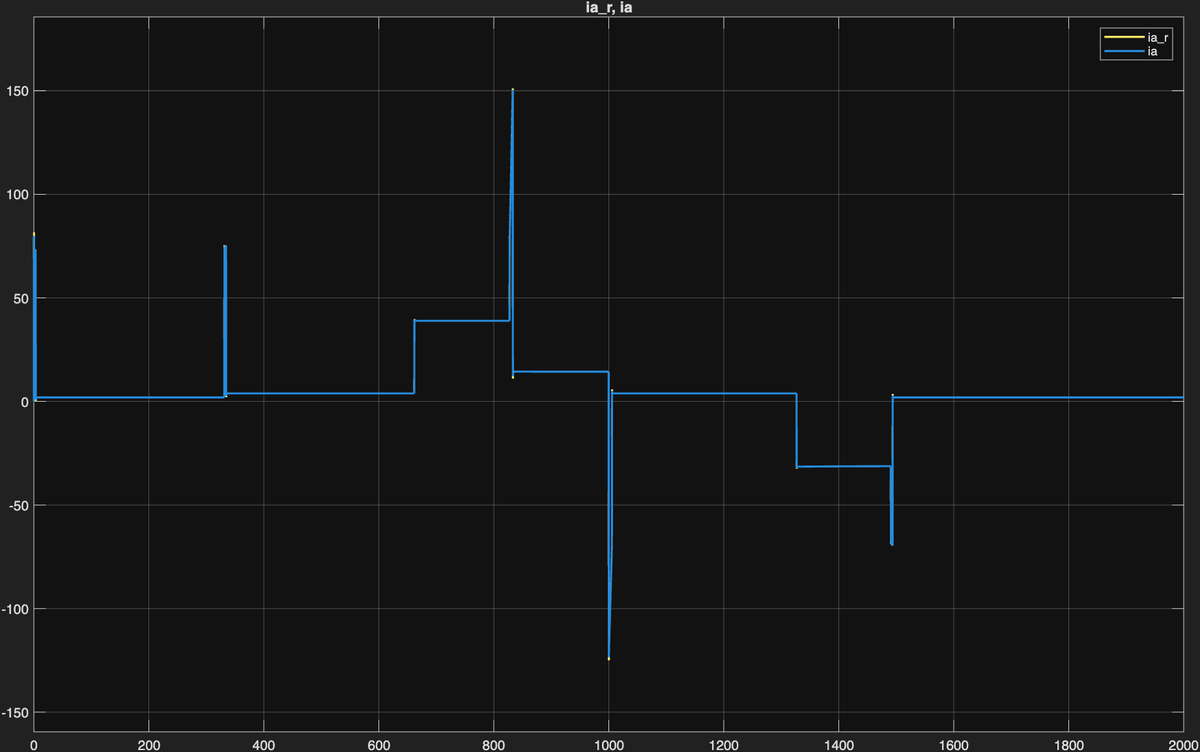Viewport: 1200px width, 752px height.
Task: Click the x-axis tick label 1000
Action: click(609, 744)
